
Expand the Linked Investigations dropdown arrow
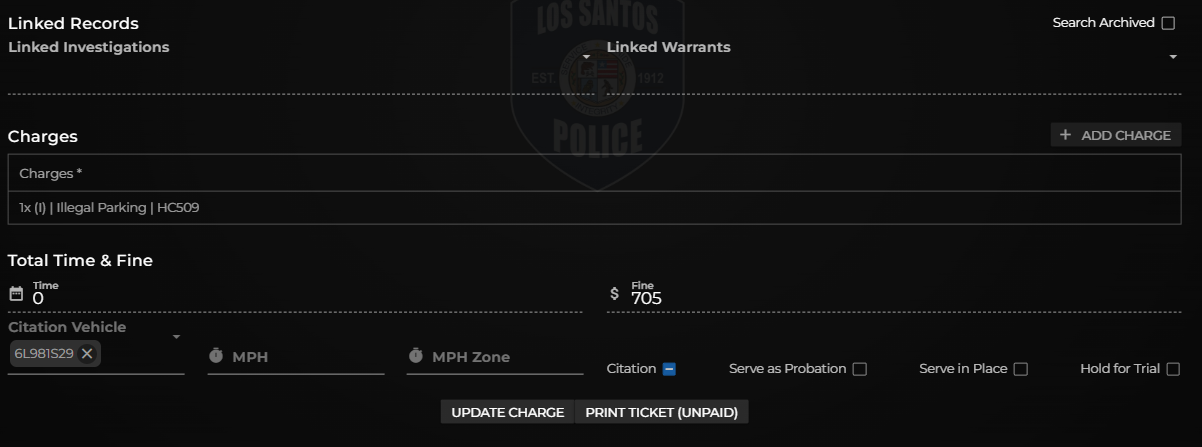click(x=587, y=57)
